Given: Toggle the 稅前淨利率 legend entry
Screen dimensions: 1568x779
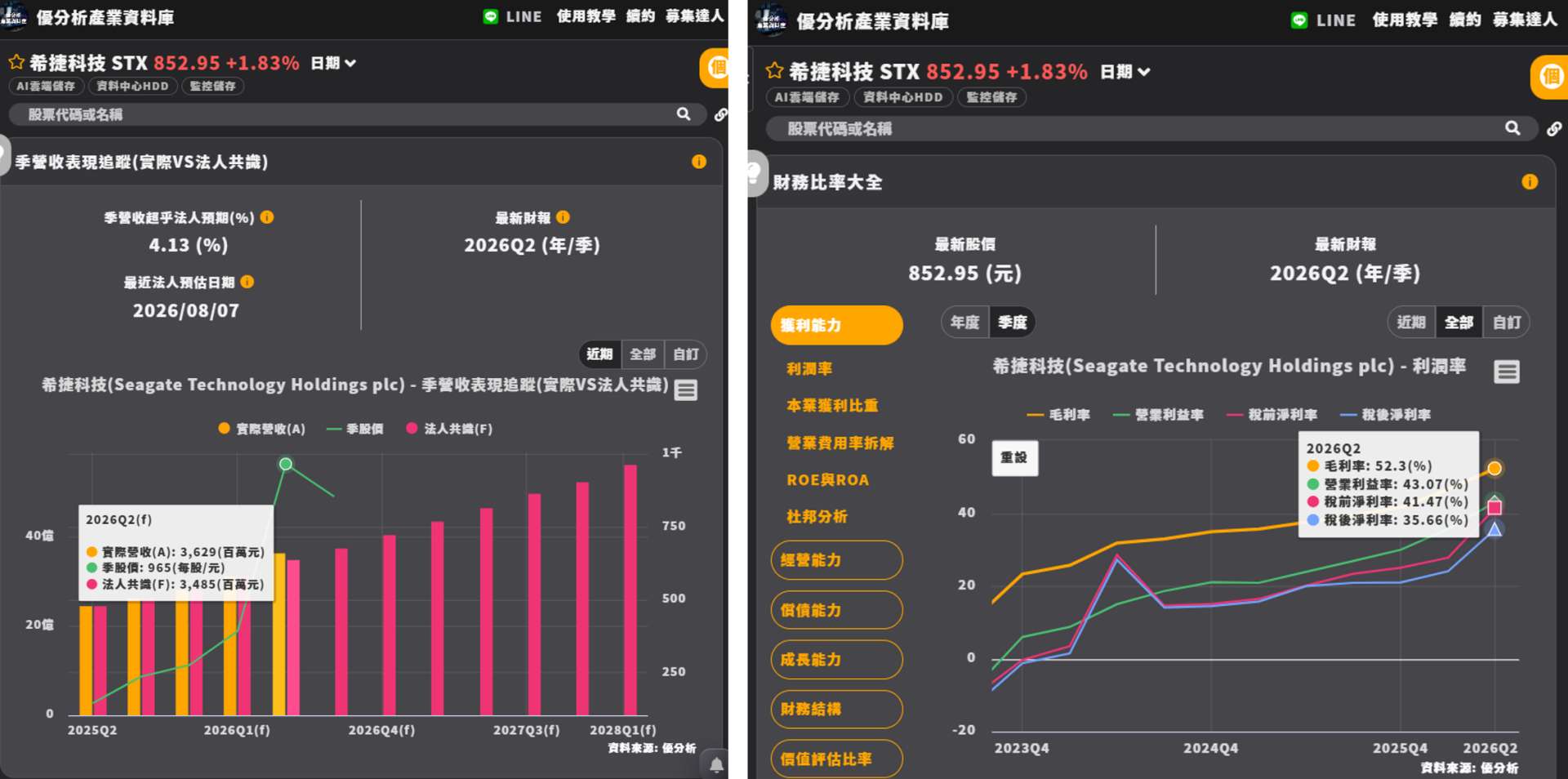Looking at the screenshot, I should 1272,415.
